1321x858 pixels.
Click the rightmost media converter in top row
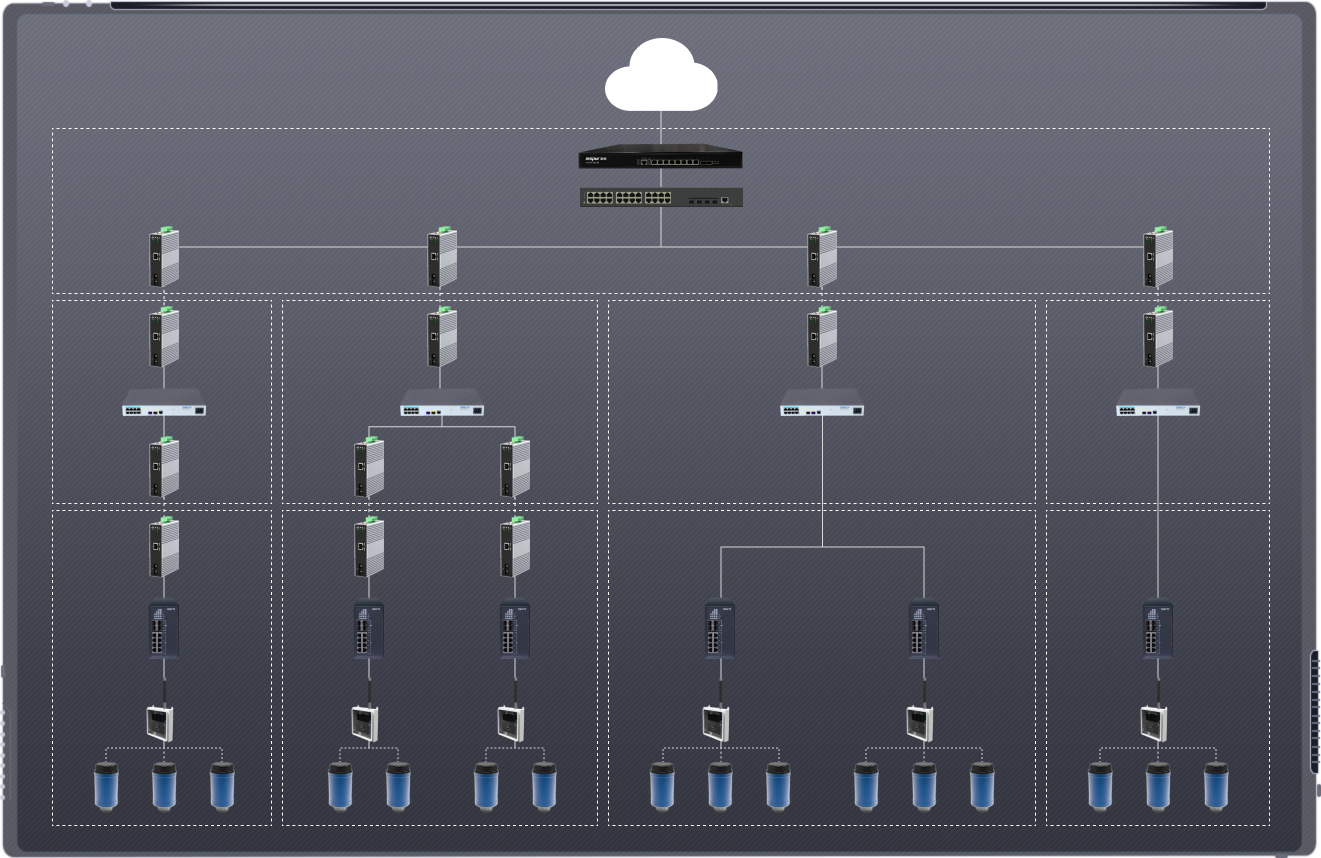click(1158, 258)
